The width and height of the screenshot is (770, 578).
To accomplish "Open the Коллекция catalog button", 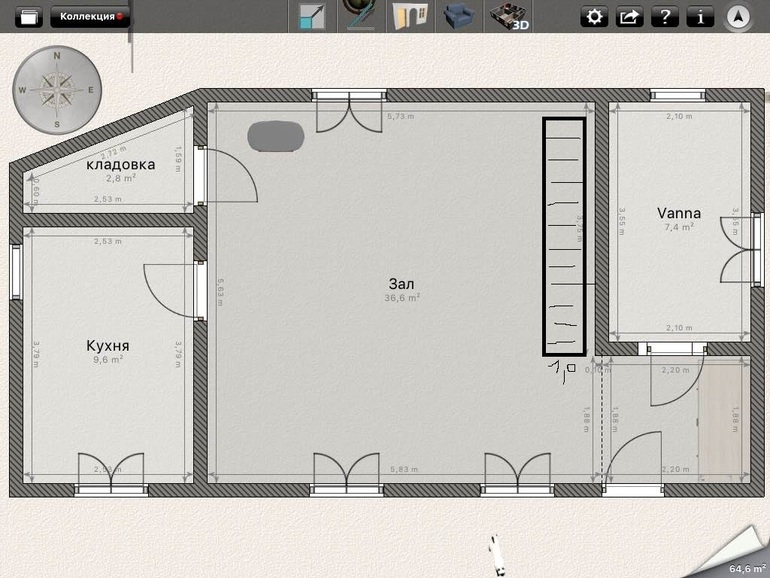I will coord(90,17).
